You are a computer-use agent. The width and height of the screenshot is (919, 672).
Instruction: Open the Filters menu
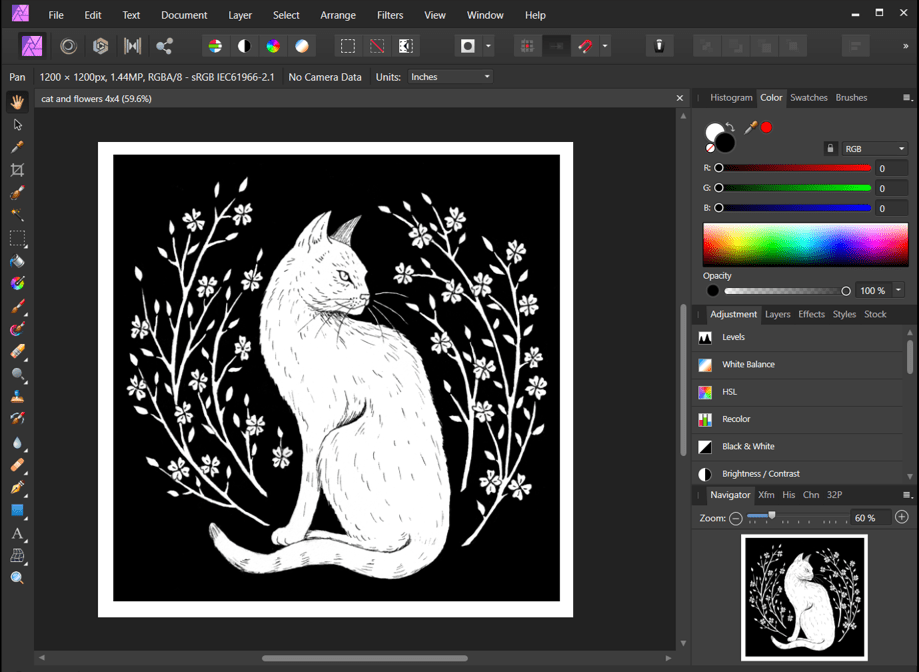click(390, 15)
